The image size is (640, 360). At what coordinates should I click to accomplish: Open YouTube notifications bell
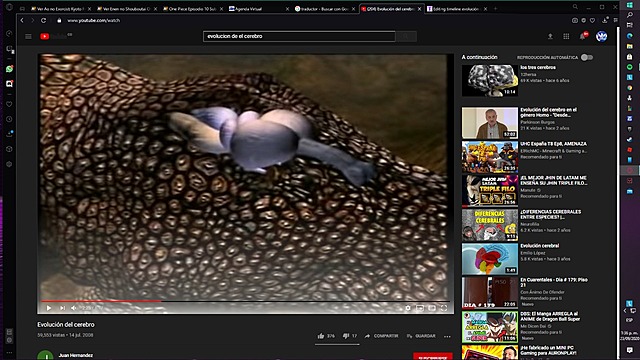[x=583, y=36]
